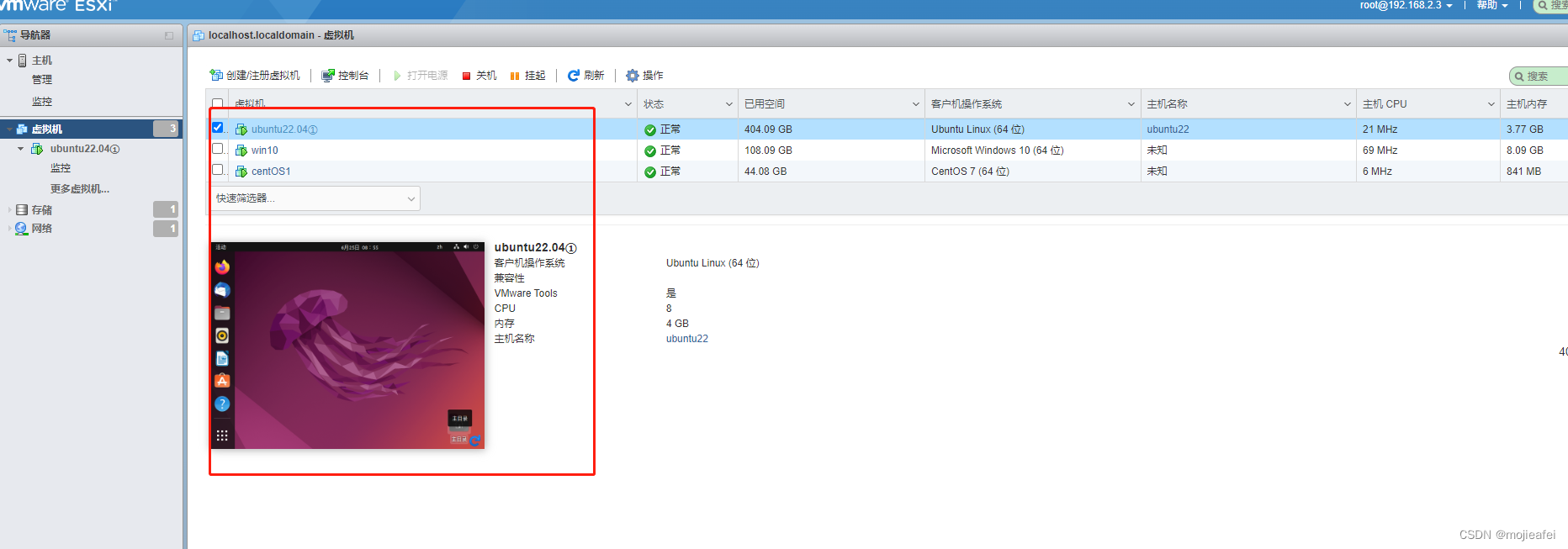Click the centOS1 VM icon in the table
This screenshot has height=549, width=1568.
pyautogui.click(x=241, y=172)
